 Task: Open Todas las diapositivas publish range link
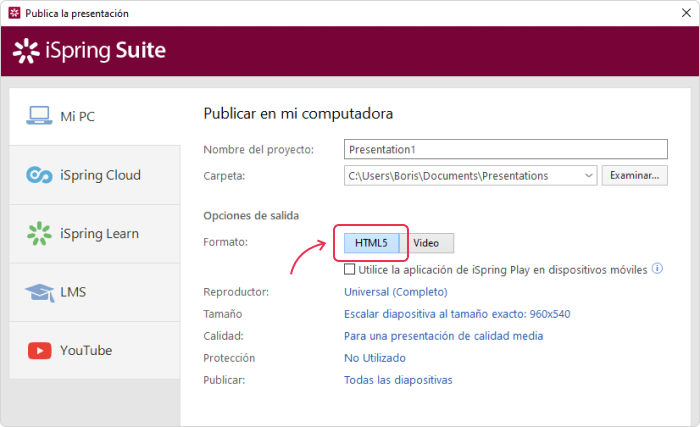[398, 380]
